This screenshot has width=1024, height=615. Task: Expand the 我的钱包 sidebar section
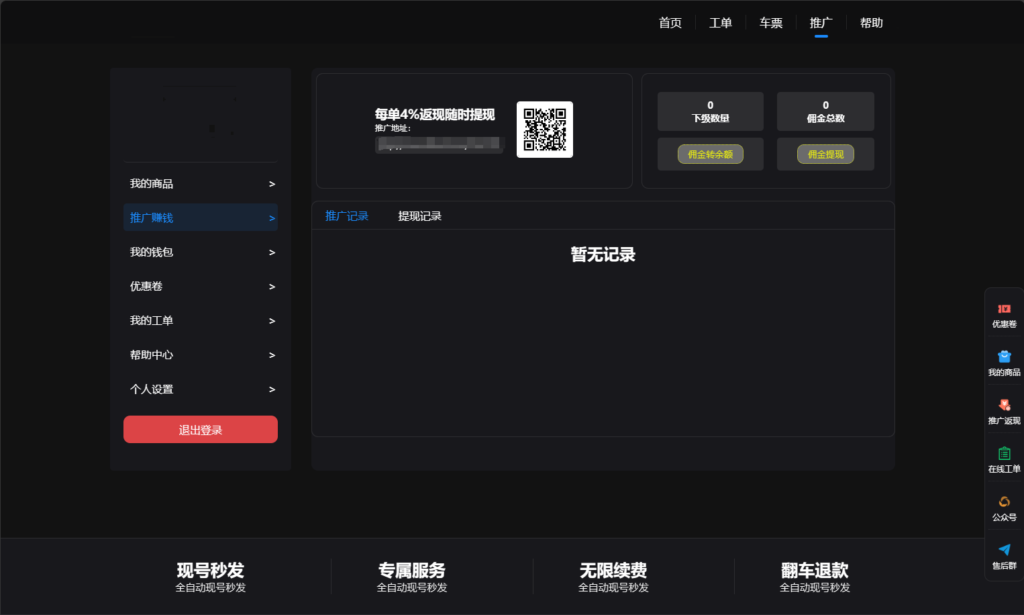(x=200, y=252)
